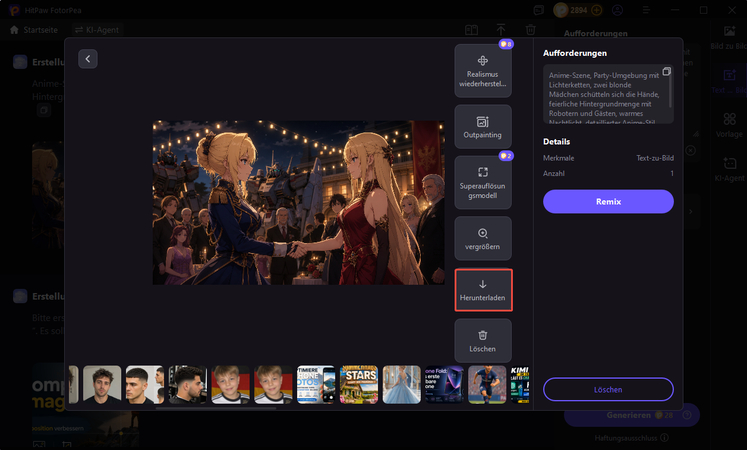The height and width of the screenshot is (450, 747).
Task: Select the Outpainting tool
Action: click(483, 127)
